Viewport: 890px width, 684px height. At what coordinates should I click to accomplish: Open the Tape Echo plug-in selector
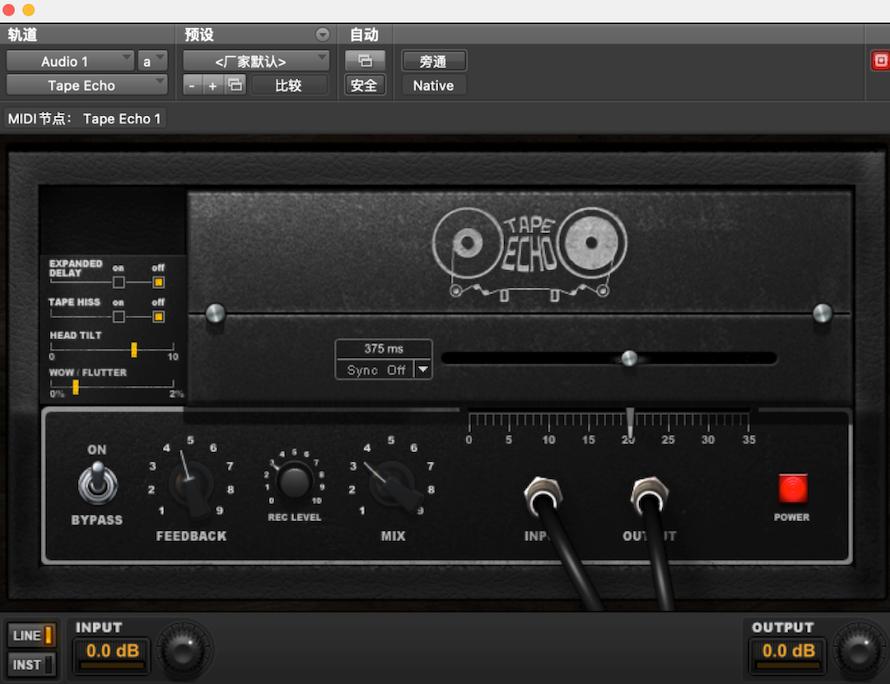(87, 85)
